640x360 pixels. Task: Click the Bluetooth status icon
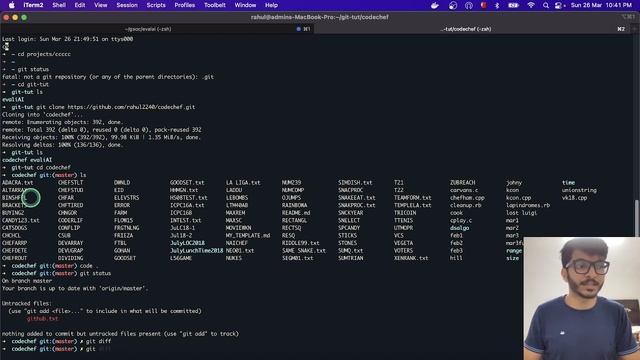[x=497, y=5]
